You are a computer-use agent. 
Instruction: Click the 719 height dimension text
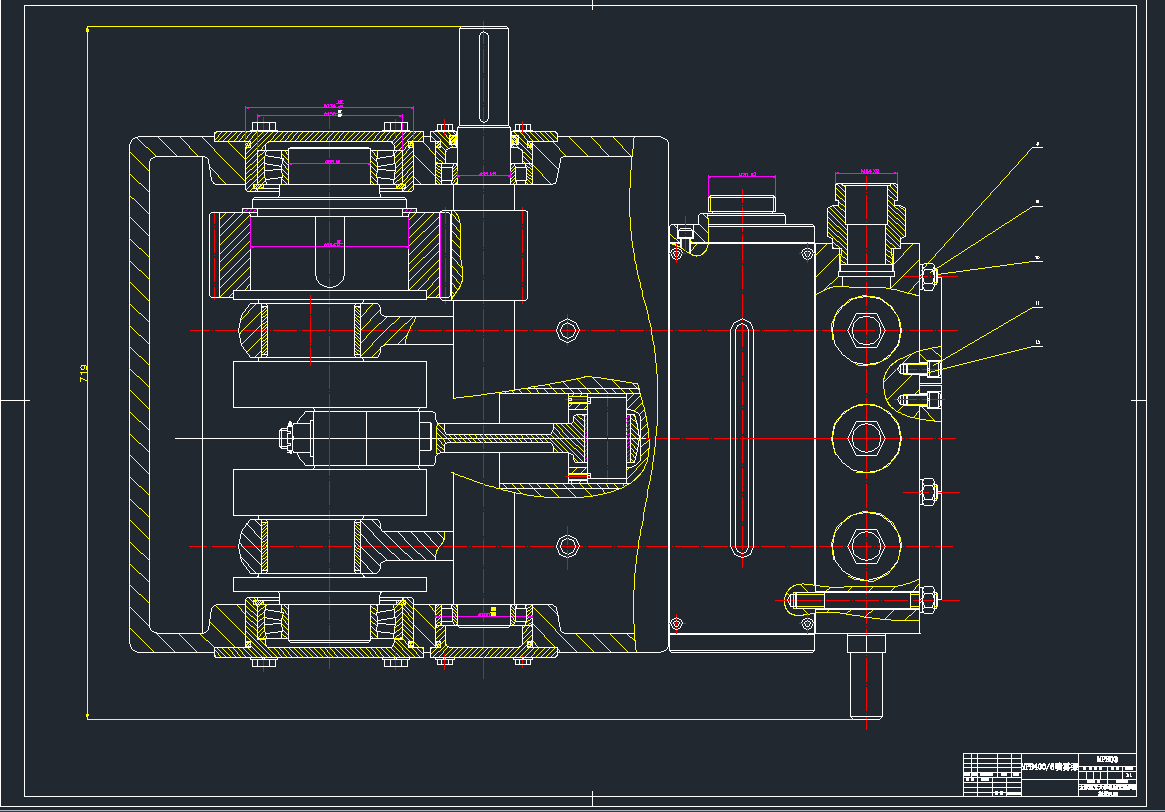84,373
